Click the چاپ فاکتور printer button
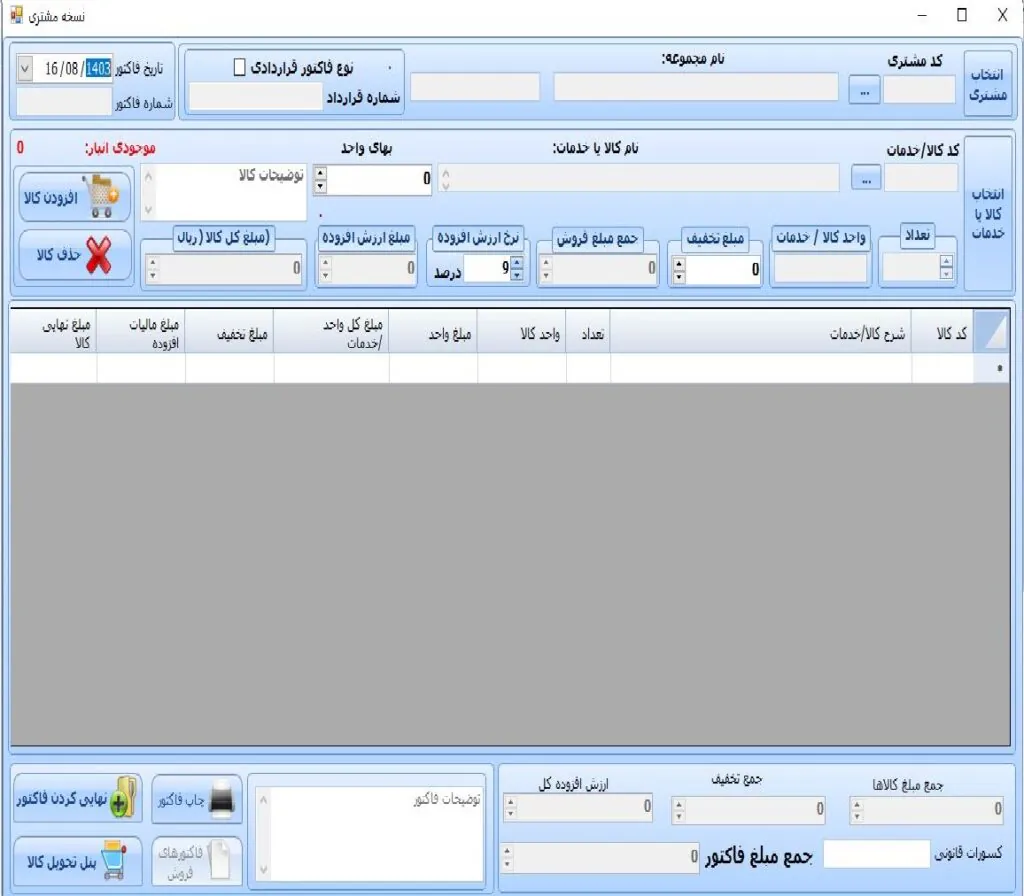This screenshot has width=1024, height=896. 197,799
